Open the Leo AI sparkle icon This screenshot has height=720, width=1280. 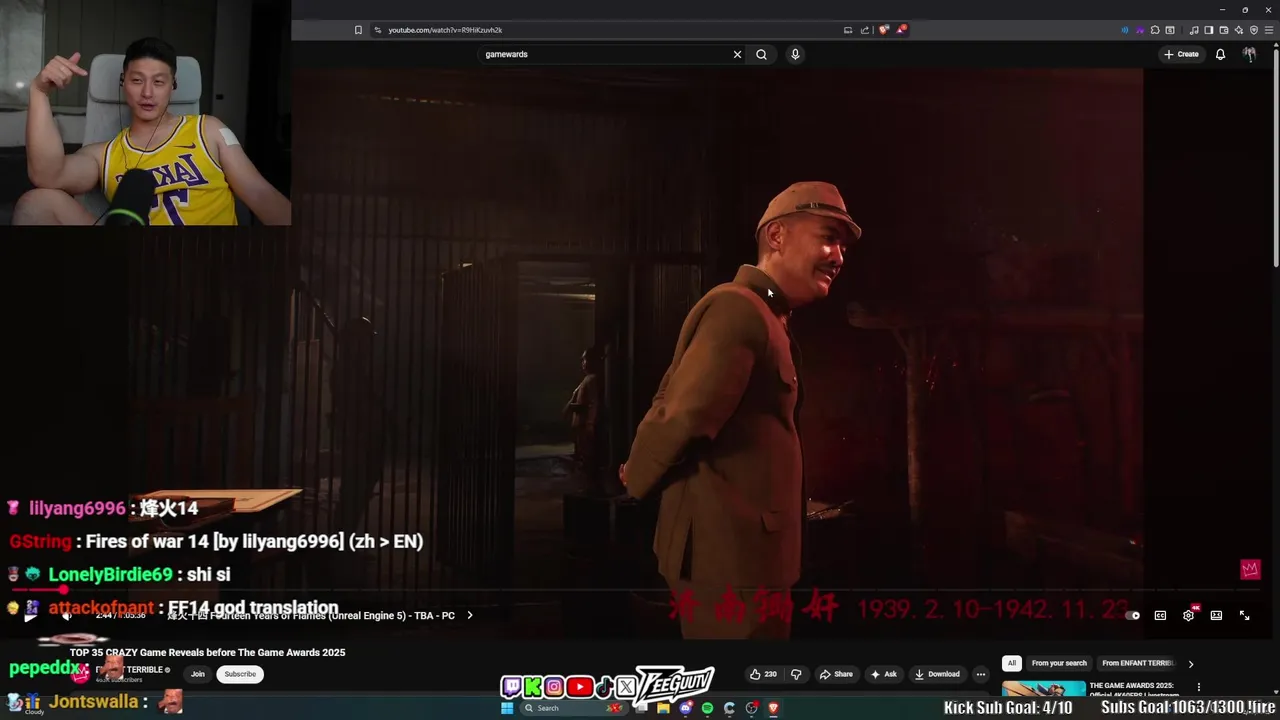[1239, 30]
